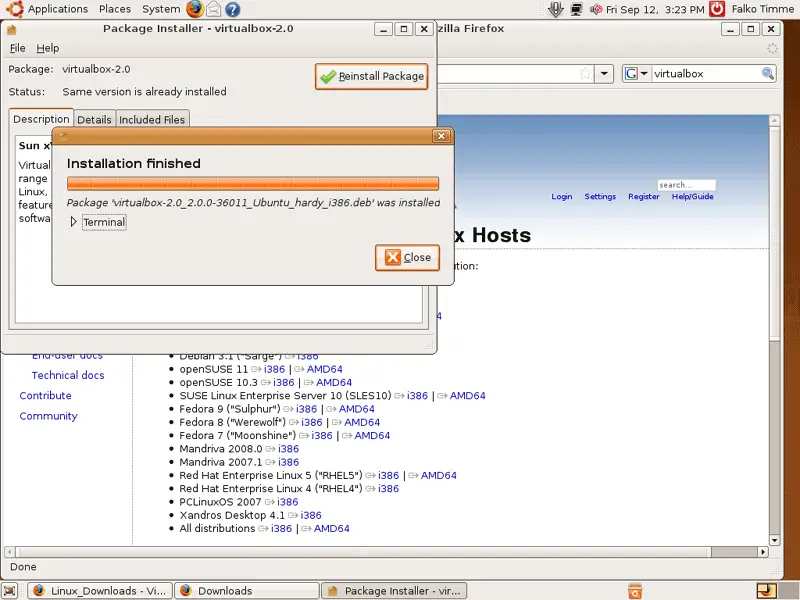Screen dimensions: 800x600
Task: Click the i386 link for Red Hat Enterprise Linux 4
Action: (388, 489)
